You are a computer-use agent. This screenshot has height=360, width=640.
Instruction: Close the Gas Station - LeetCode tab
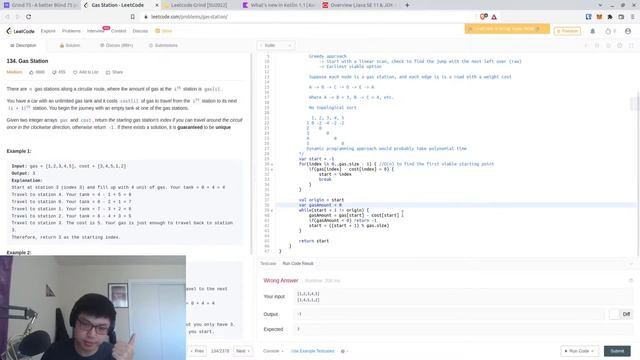click(x=157, y=5)
